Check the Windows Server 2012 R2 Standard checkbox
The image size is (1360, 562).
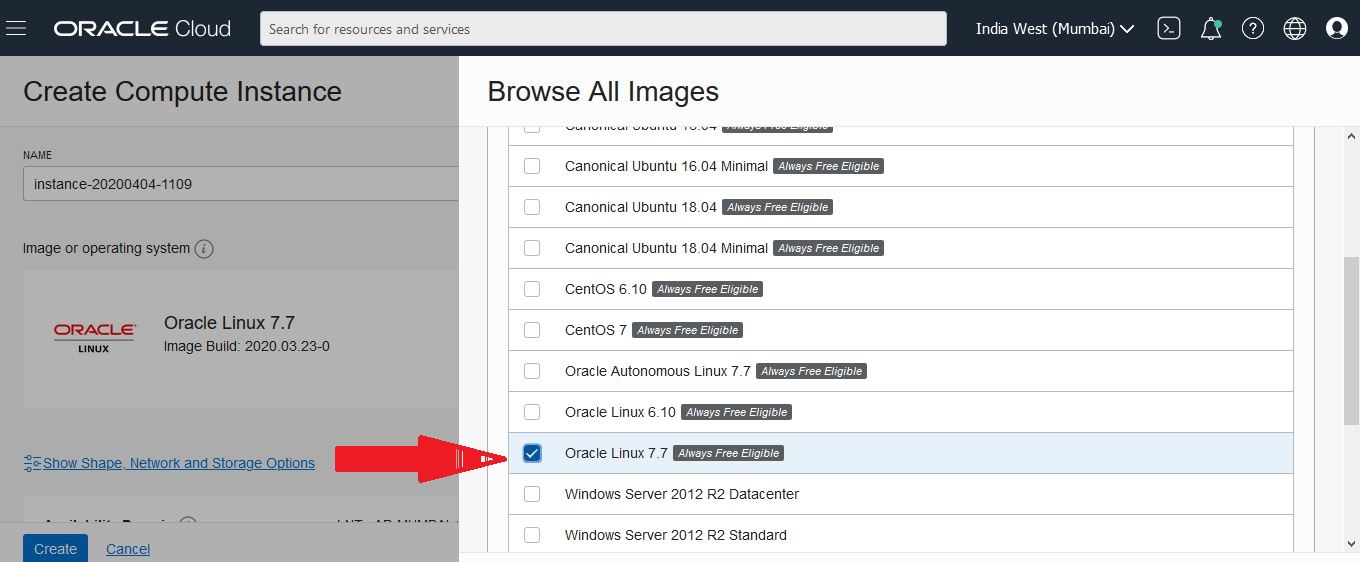coord(532,535)
